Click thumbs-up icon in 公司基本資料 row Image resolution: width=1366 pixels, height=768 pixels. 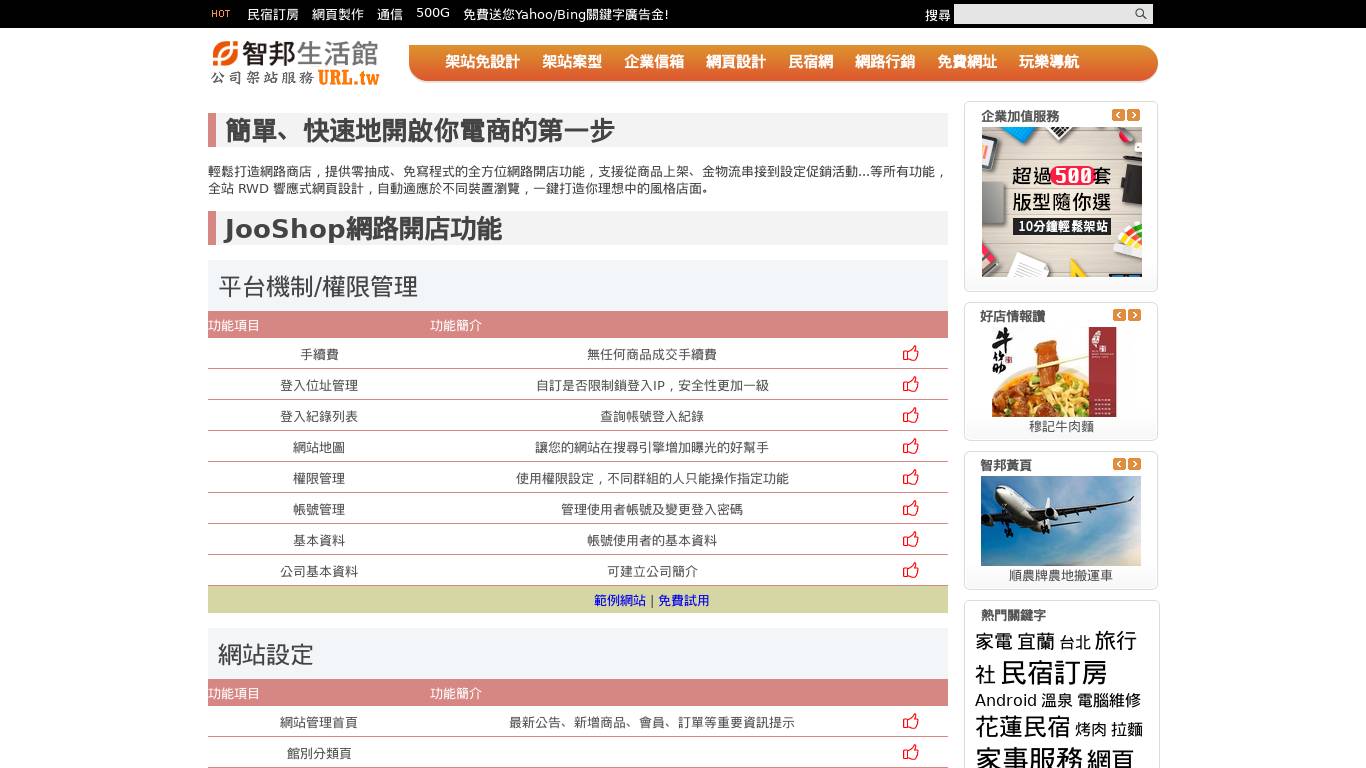pyautogui.click(x=910, y=570)
